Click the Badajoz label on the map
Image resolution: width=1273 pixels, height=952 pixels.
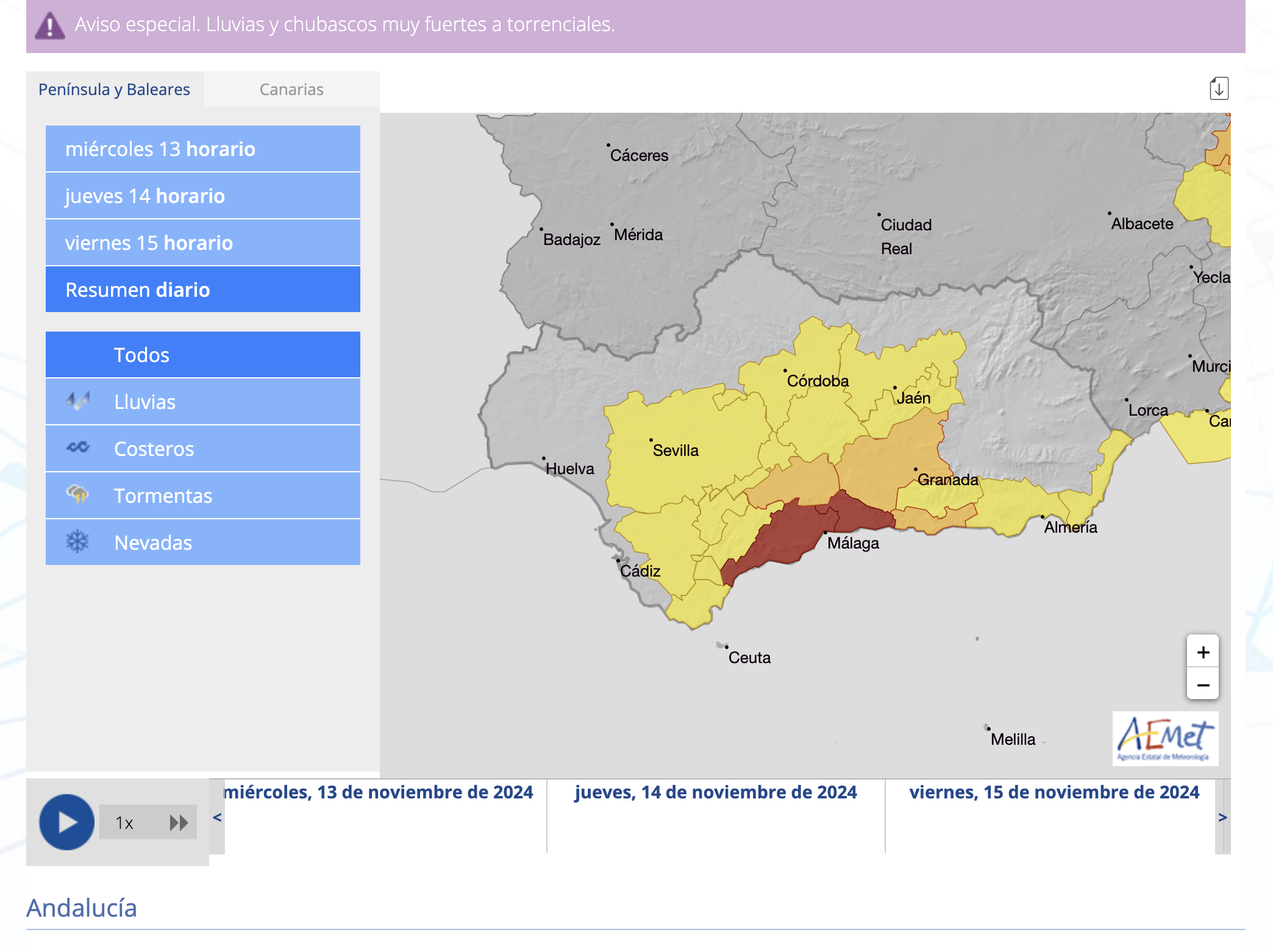coord(572,240)
